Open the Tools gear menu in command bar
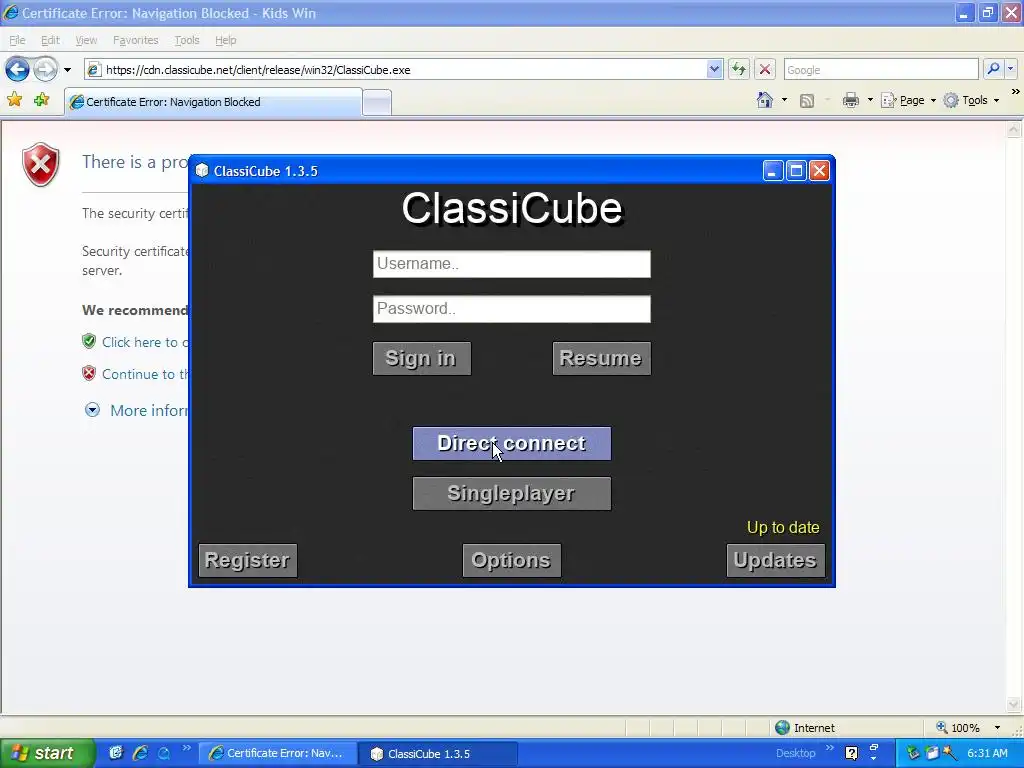This screenshot has height=768, width=1024. (x=971, y=101)
